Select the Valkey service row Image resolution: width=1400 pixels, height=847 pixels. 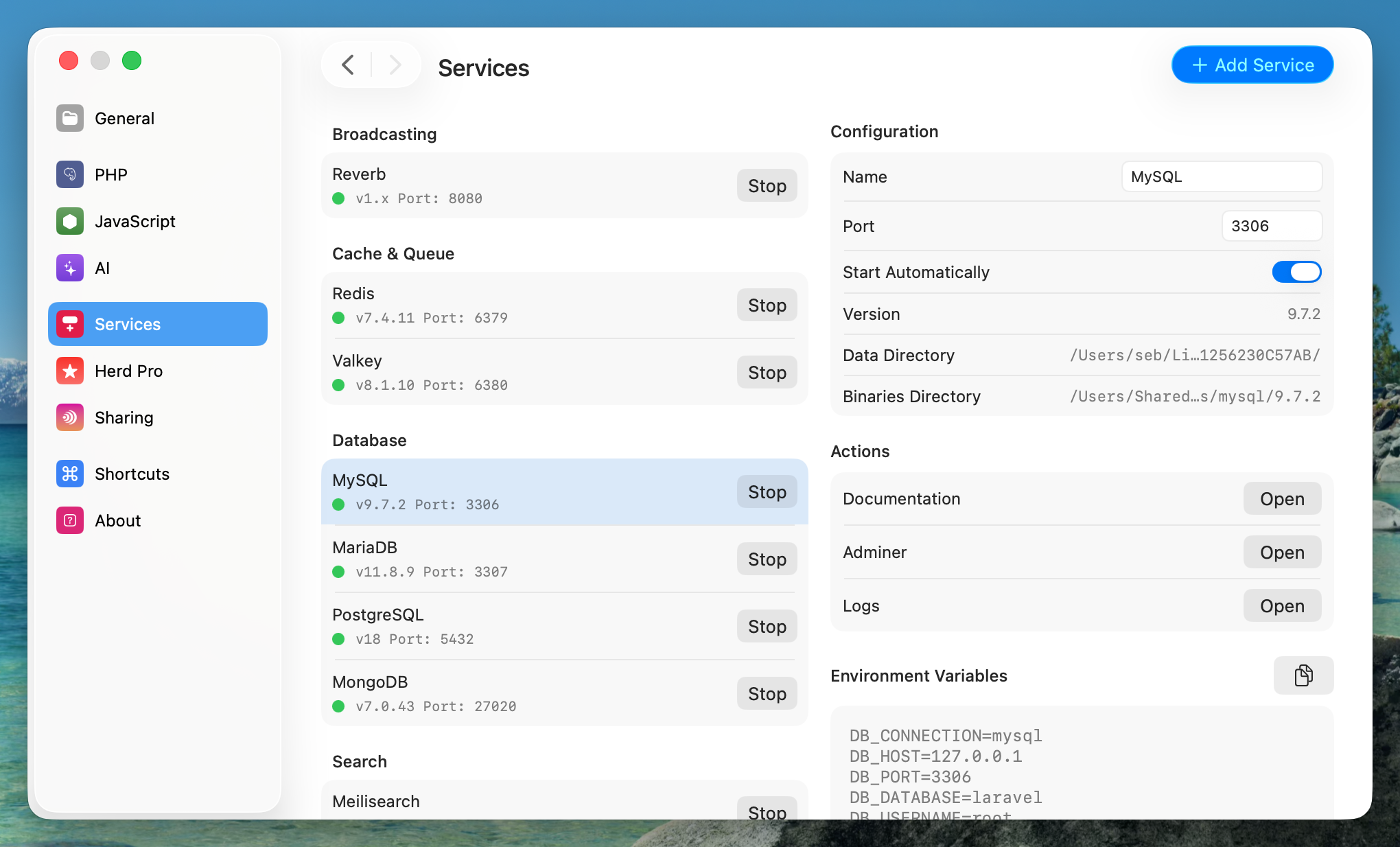pyautogui.click(x=564, y=373)
